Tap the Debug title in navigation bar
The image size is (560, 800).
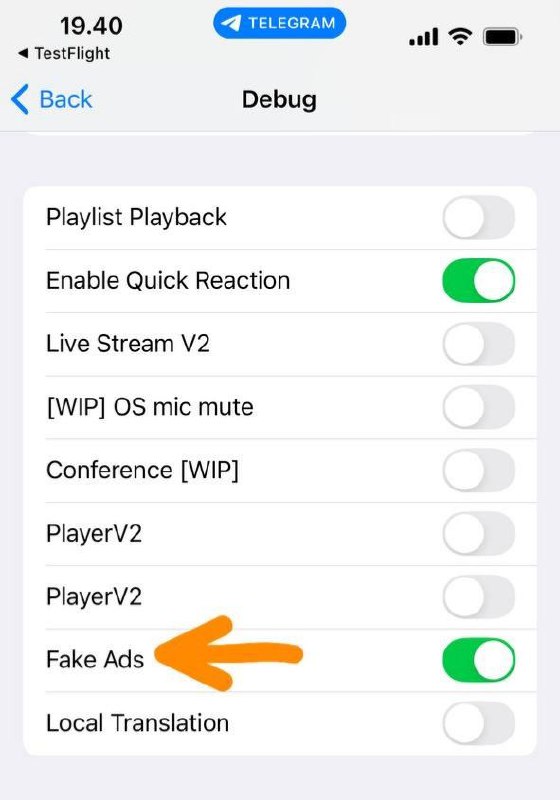point(279,100)
